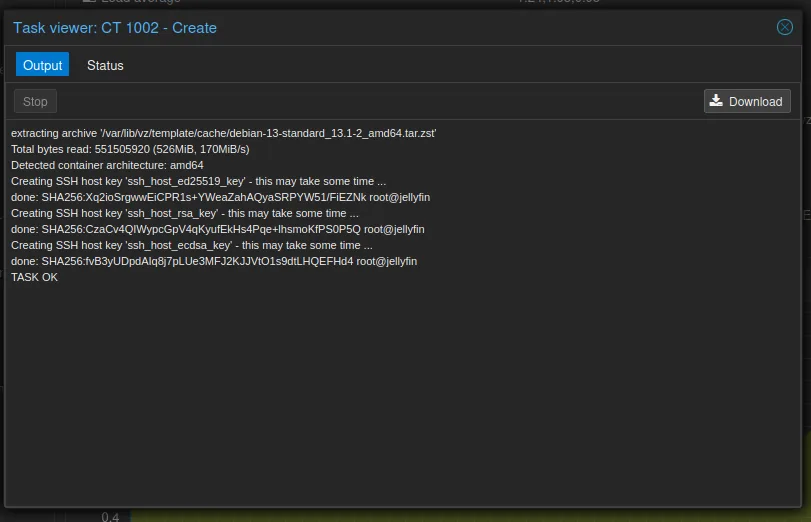Select the SHA256:Xq2ioSrgwwEiCPR1s fingerprint line
The width and height of the screenshot is (811, 522).
click(220, 198)
